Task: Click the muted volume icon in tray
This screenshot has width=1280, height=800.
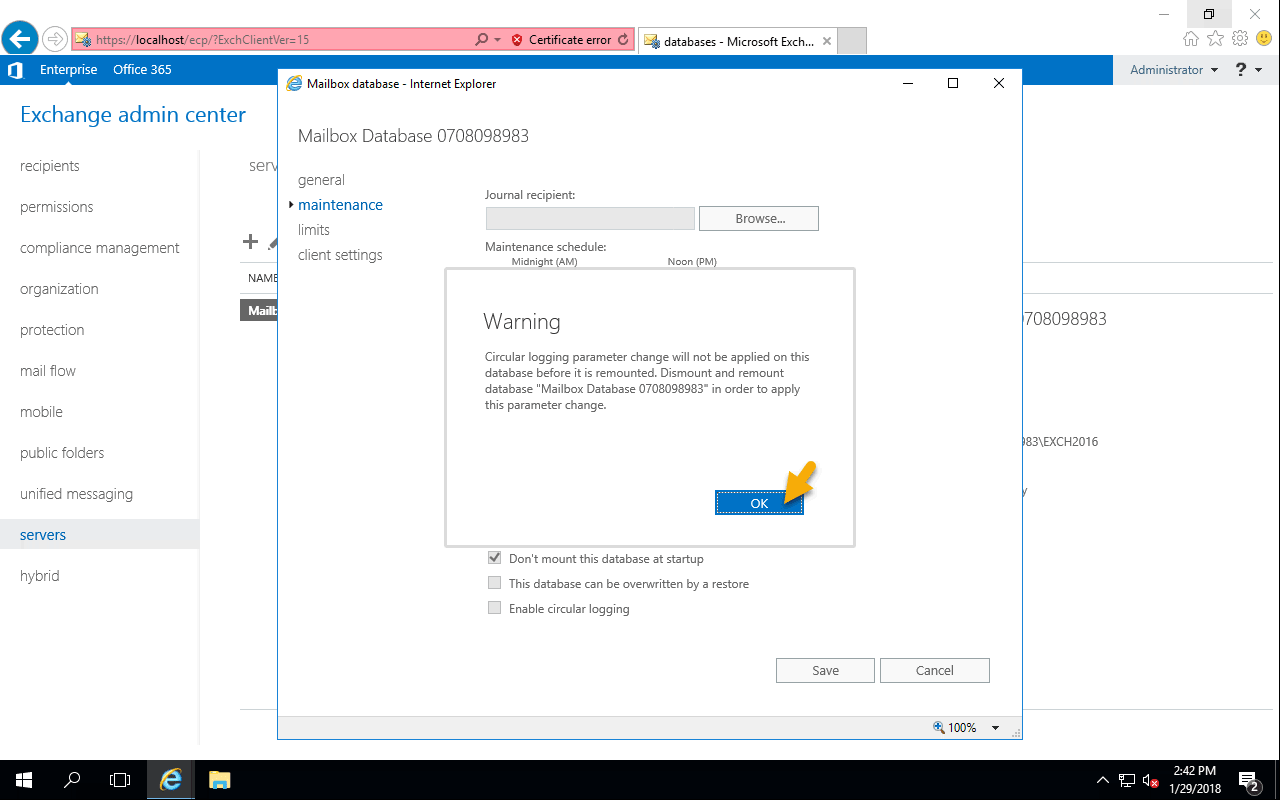Action: pos(1151,780)
